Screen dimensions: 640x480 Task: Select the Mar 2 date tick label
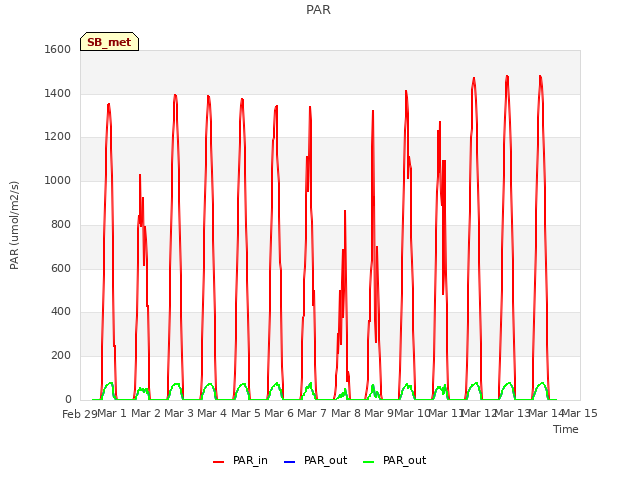point(146,413)
